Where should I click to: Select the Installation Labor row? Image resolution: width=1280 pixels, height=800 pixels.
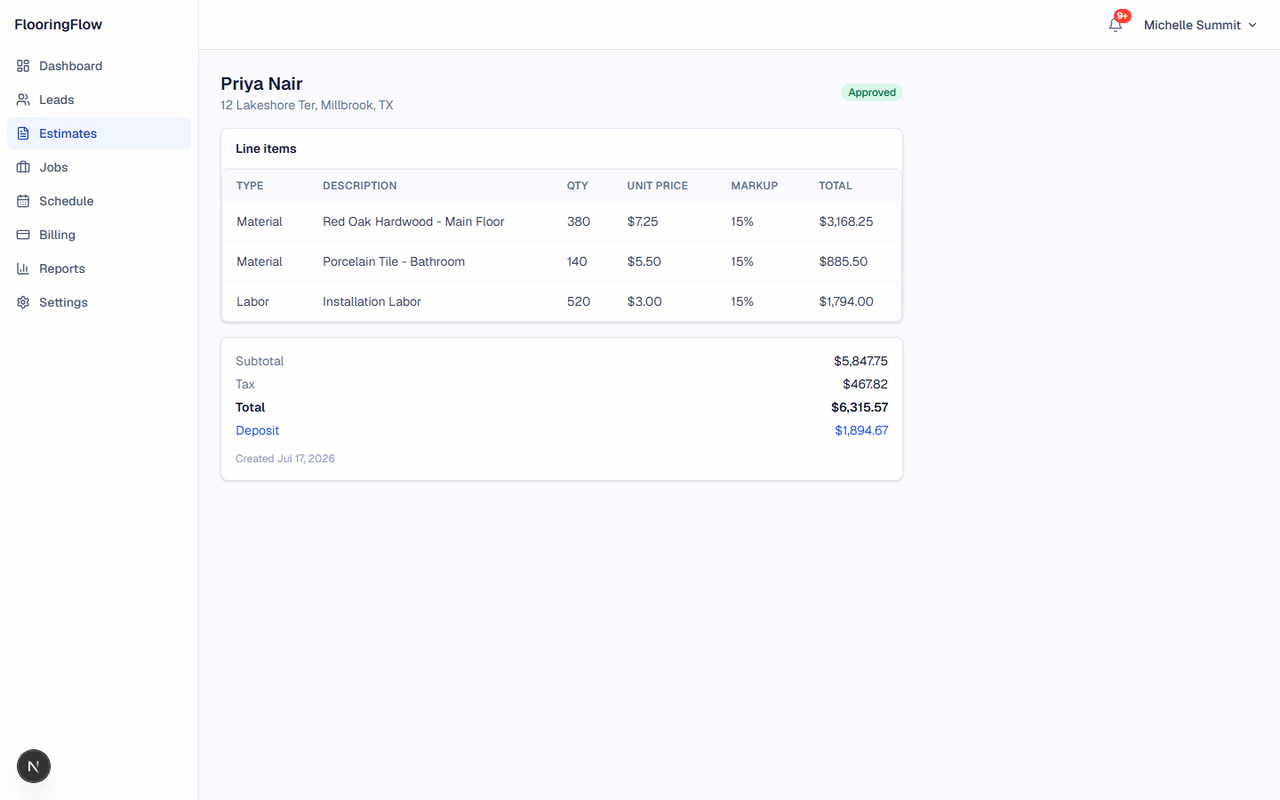tap(562, 302)
